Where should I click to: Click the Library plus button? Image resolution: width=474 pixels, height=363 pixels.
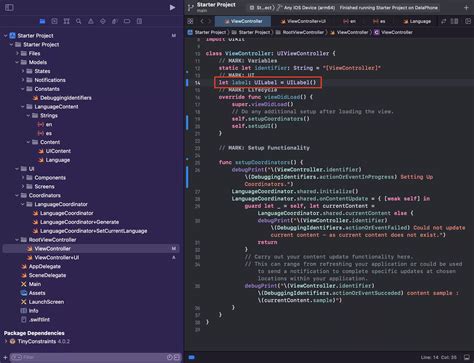tap(466, 8)
